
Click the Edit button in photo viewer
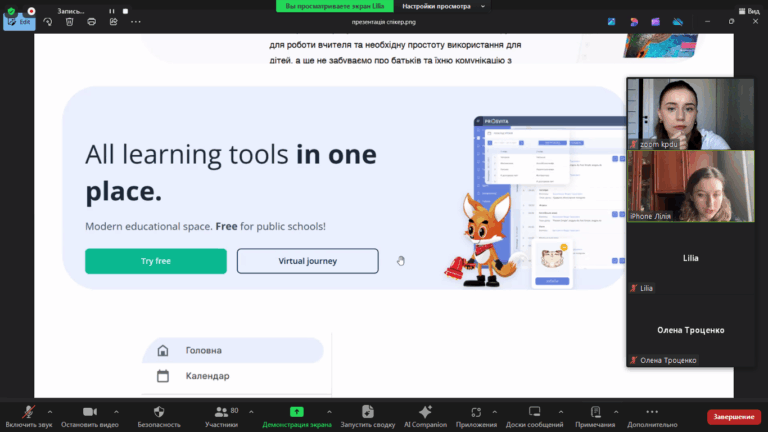click(x=19, y=22)
